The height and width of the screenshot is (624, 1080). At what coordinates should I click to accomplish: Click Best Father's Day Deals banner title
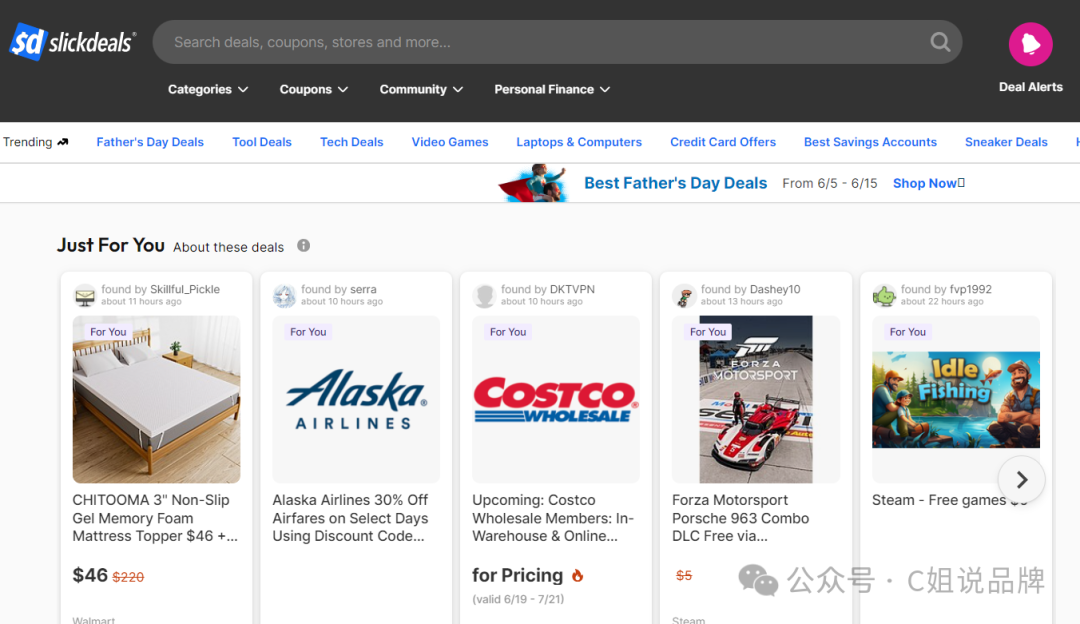676,183
